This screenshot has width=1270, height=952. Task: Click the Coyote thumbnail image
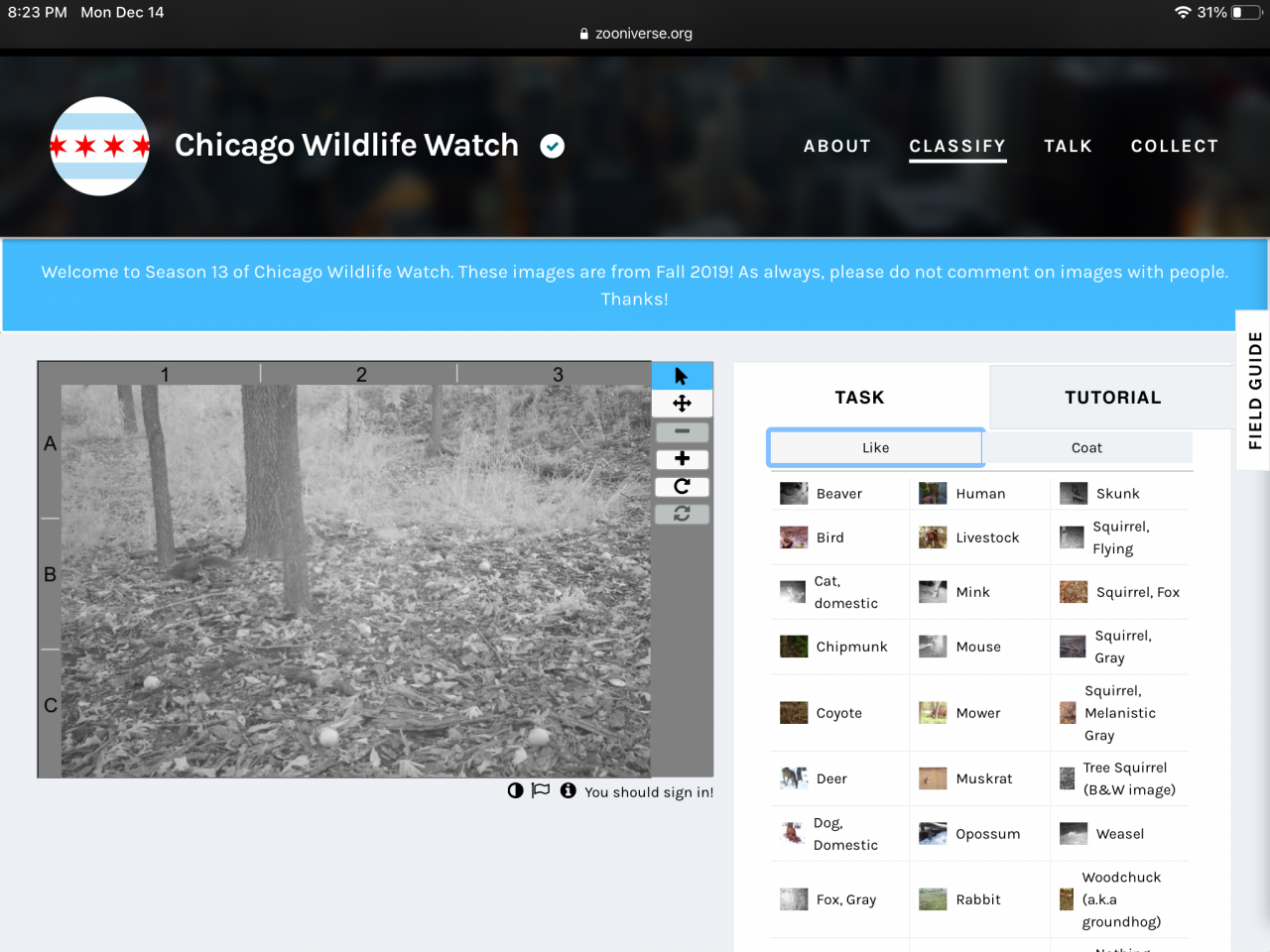pyautogui.click(x=794, y=713)
